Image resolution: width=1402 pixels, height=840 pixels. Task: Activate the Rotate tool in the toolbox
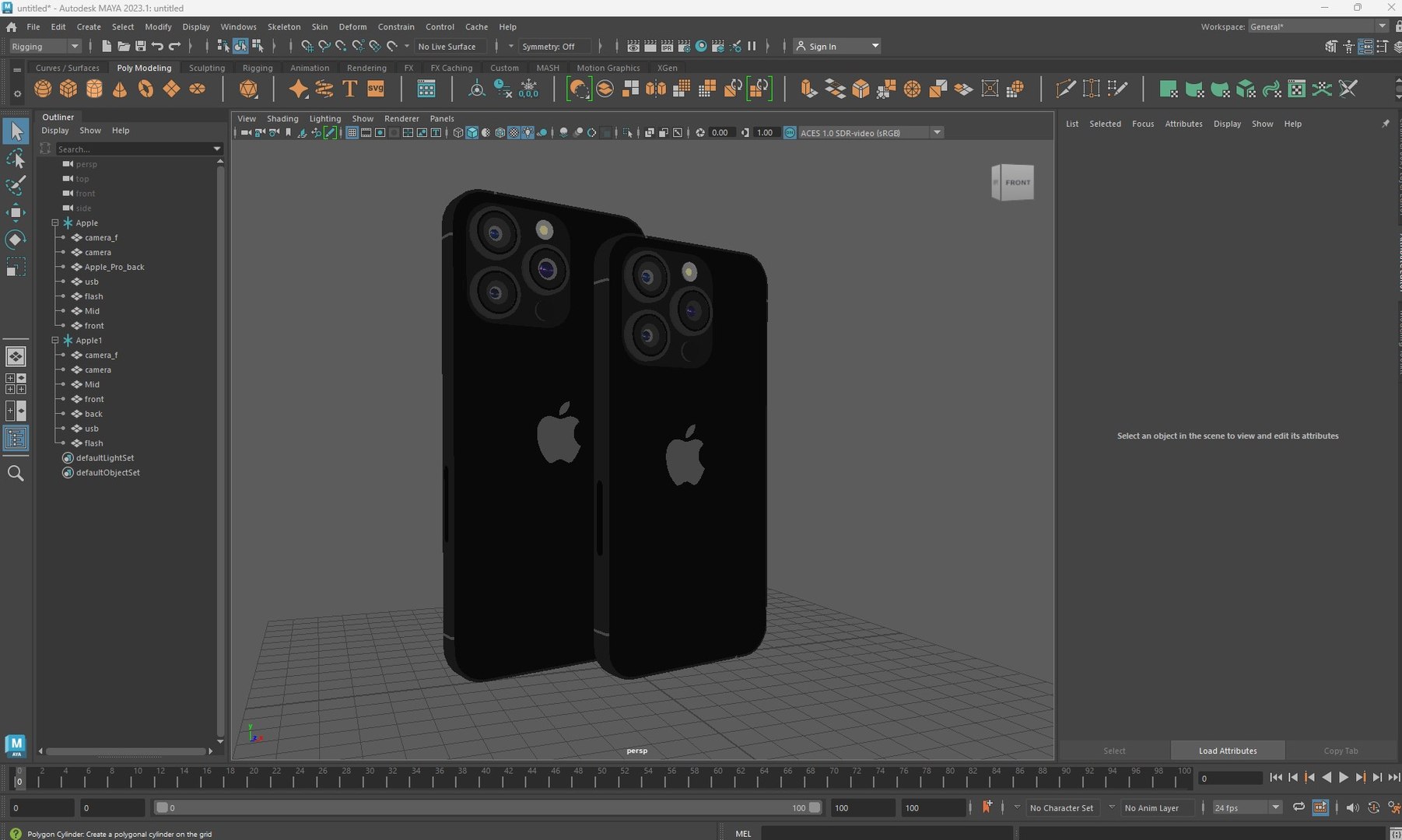click(16, 240)
